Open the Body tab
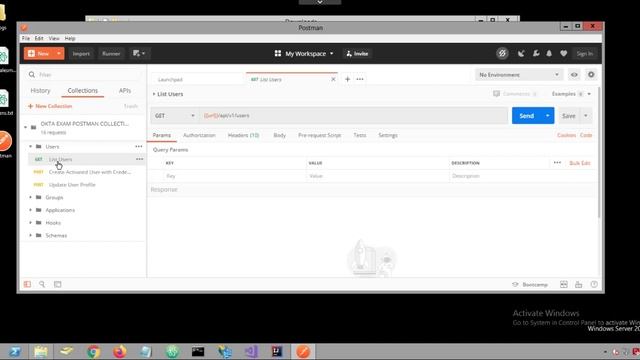The image size is (640, 360). 280,135
